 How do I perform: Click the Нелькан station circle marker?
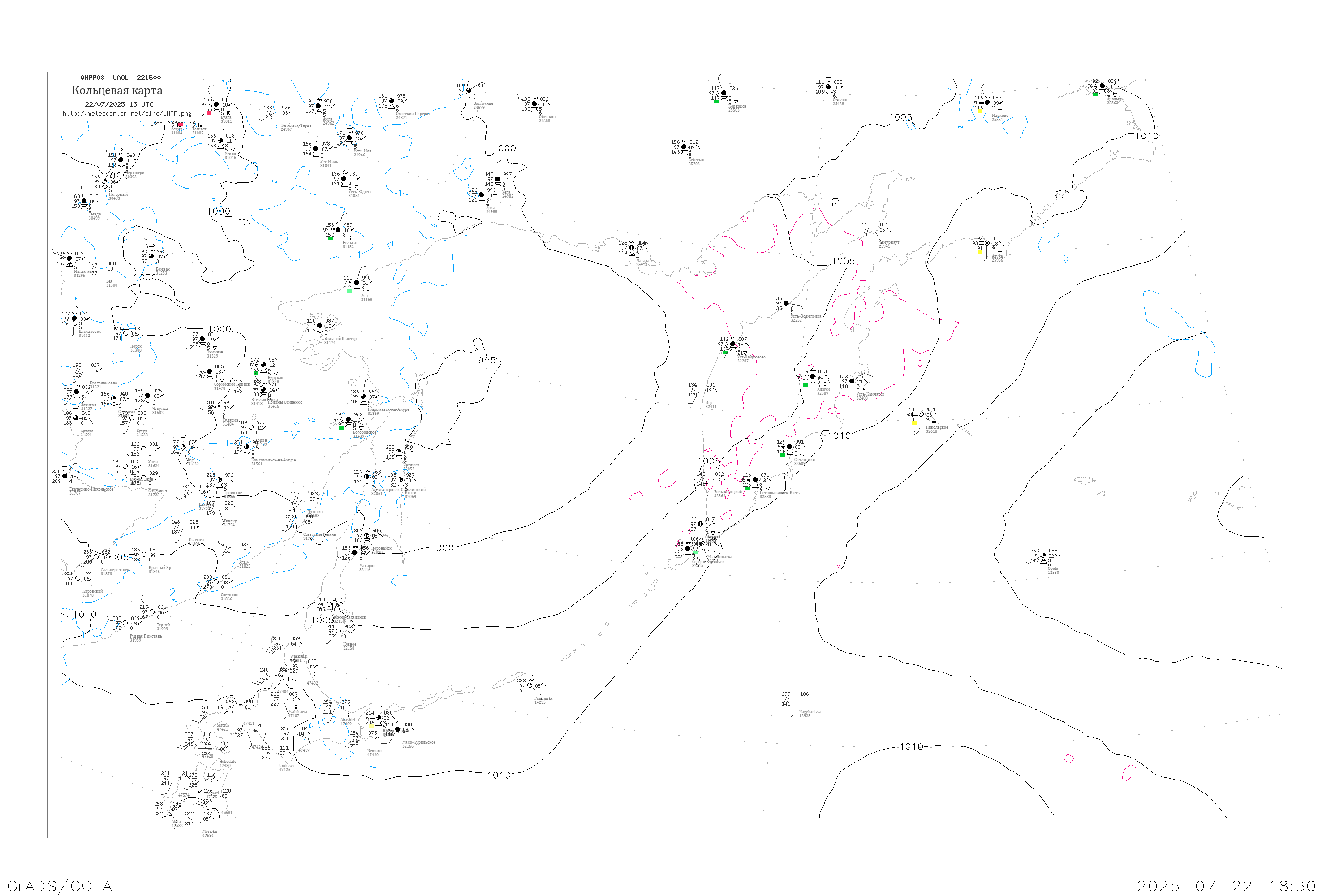338,230
